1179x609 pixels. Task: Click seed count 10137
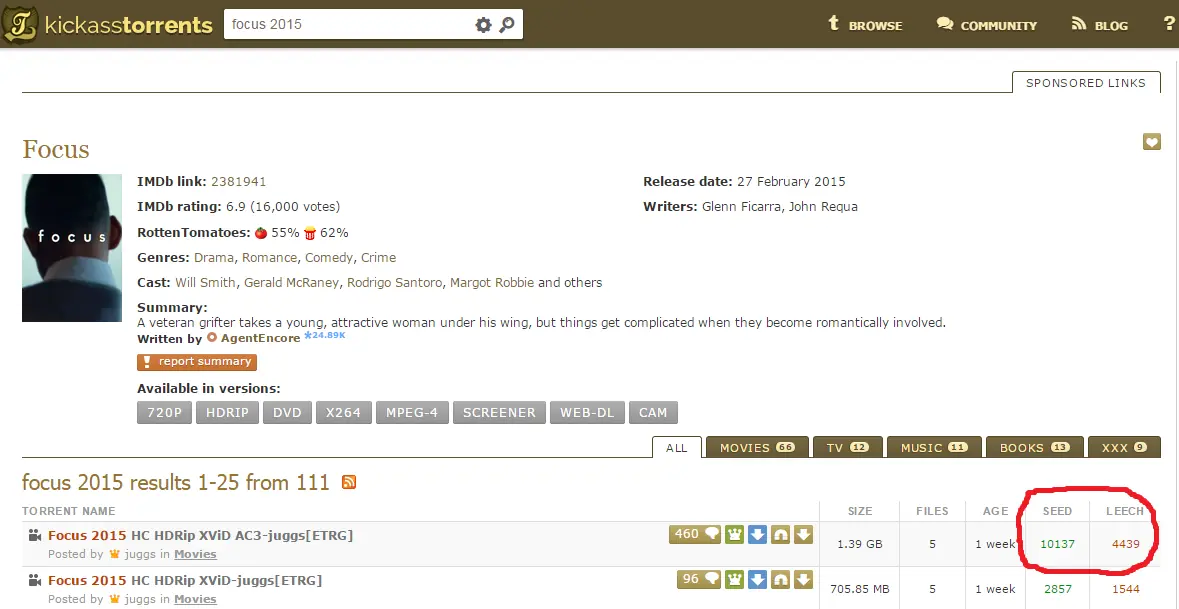click(1057, 544)
